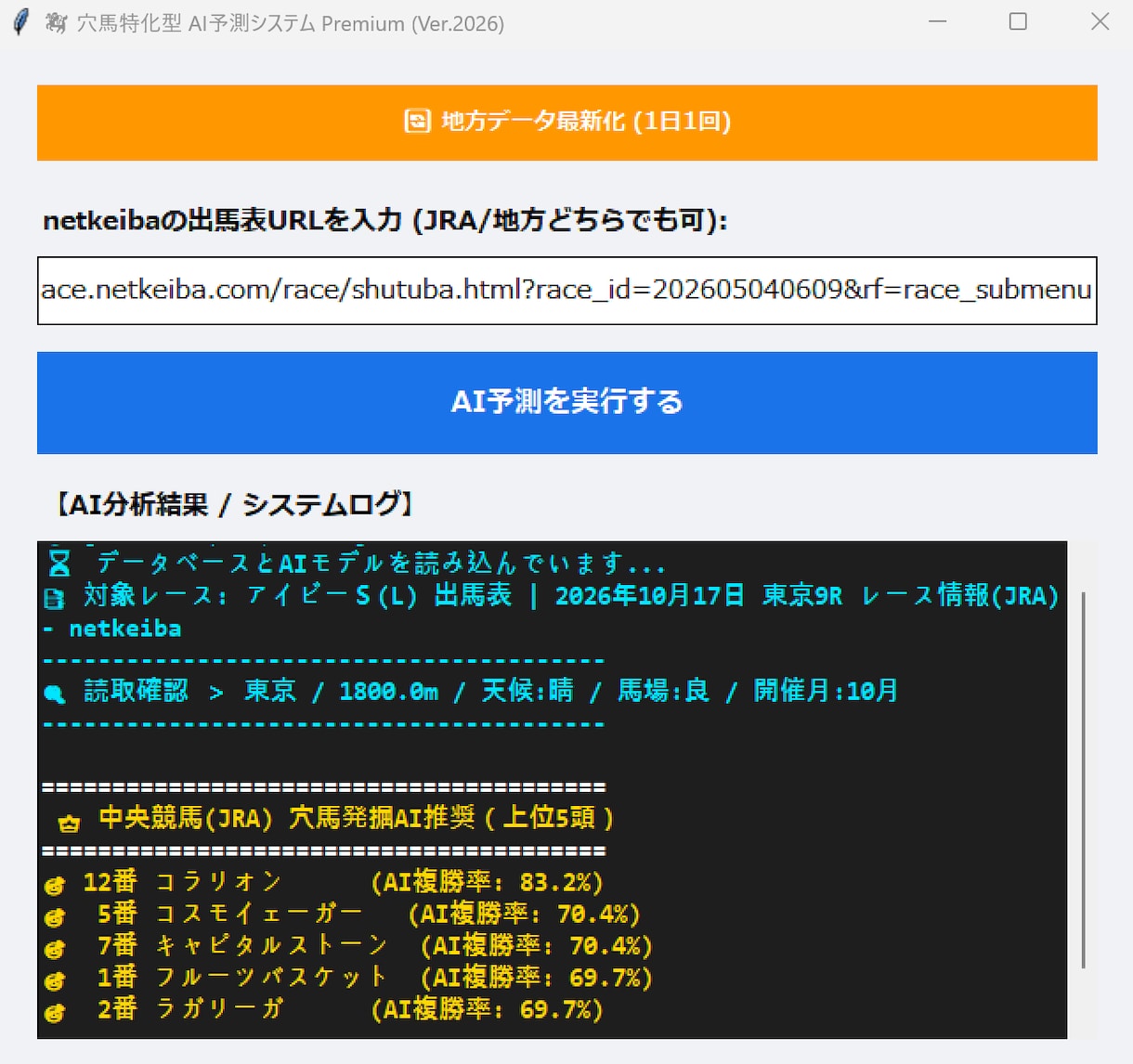
Task: Select the 5番 コスモイェーガー result row text
Action: (369, 914)
